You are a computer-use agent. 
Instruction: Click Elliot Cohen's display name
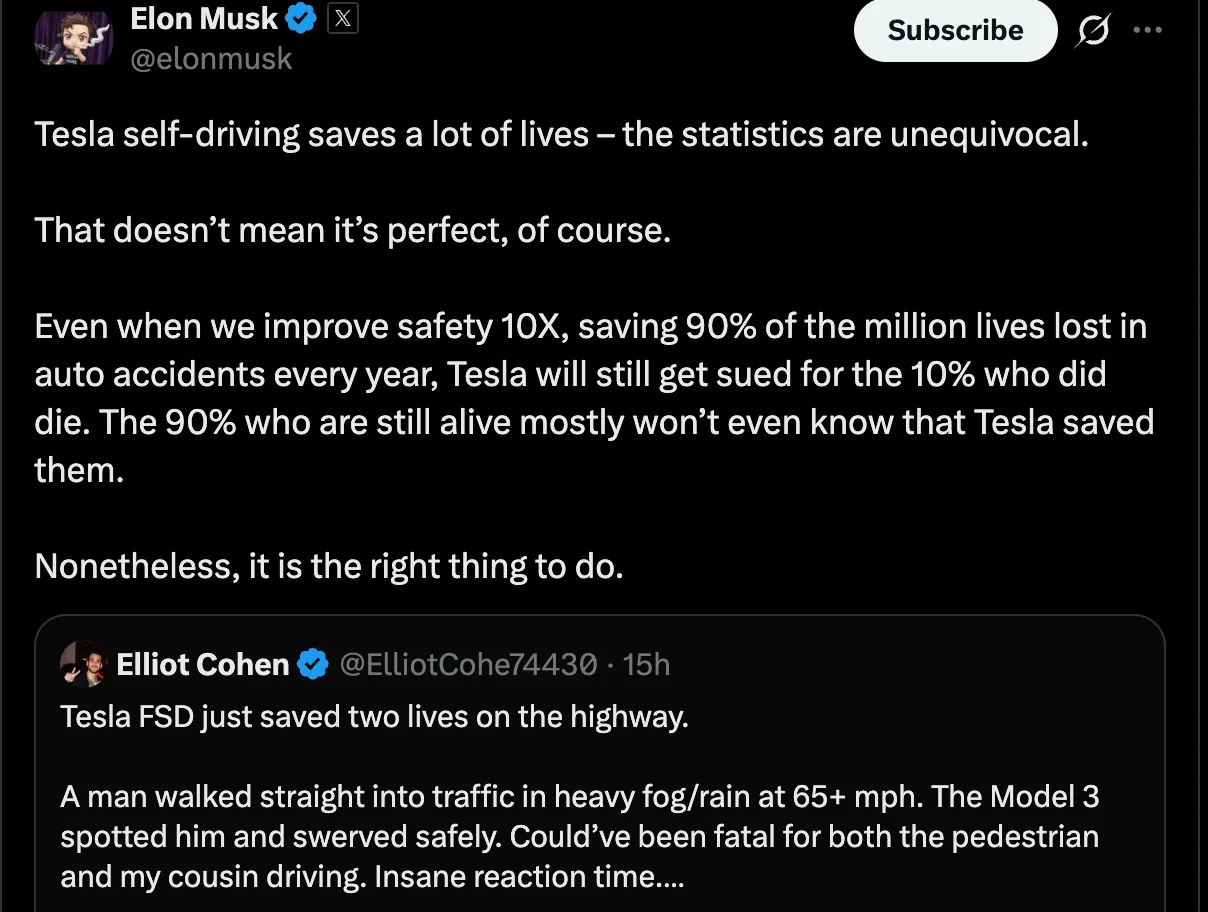pos(202,664)
